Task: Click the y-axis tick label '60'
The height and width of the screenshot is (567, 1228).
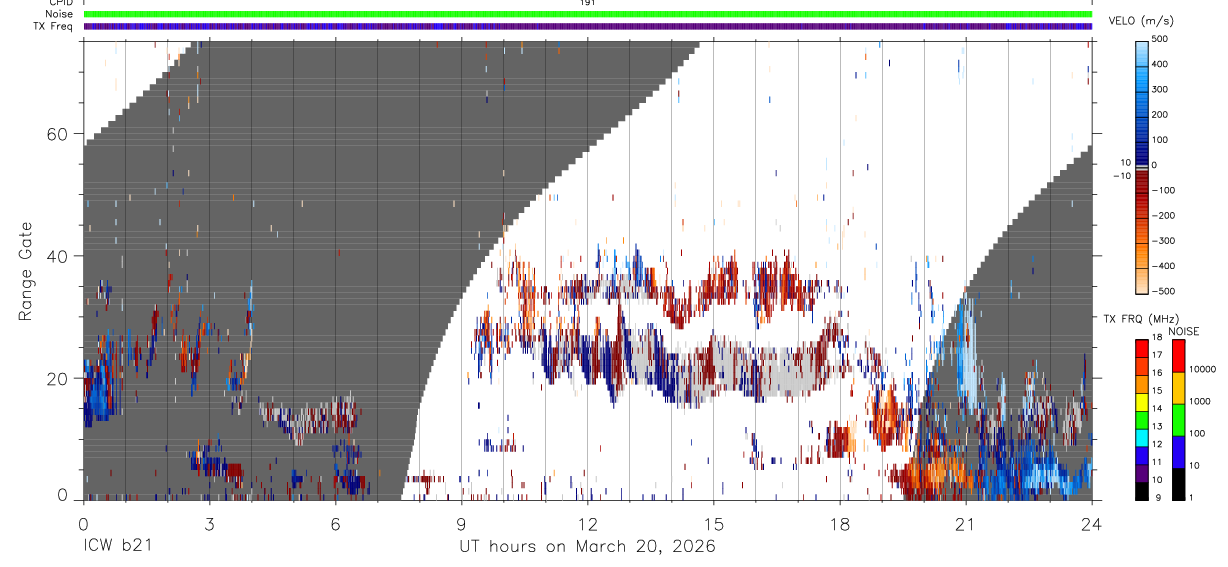Action: pyautogui.click(x=59, y=134)
